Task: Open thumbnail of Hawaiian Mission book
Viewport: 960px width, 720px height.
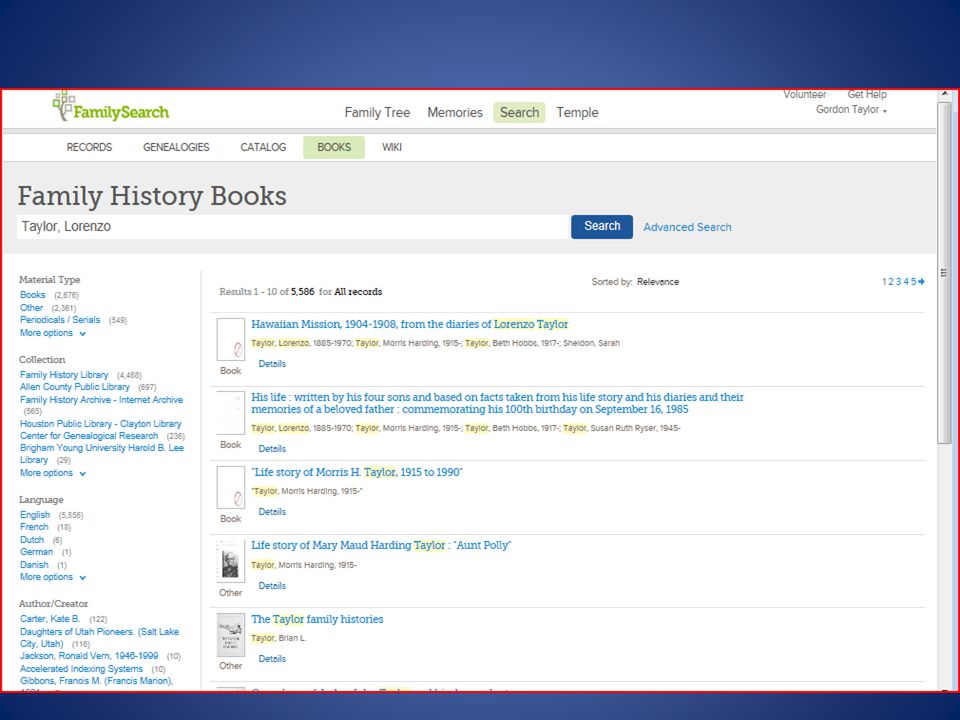Action: (231, 339)
